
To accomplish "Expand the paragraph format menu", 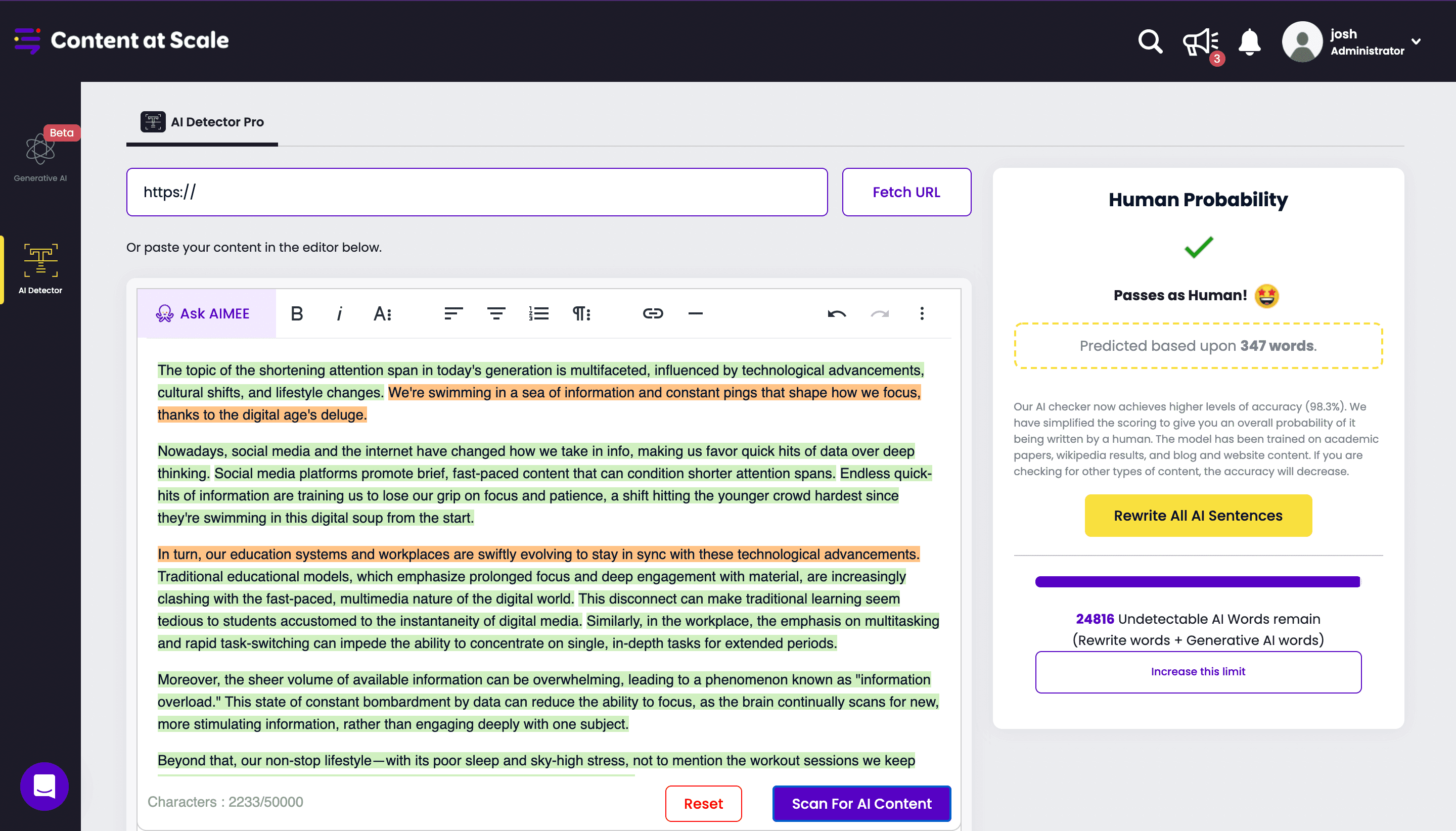I will [581, 313].
